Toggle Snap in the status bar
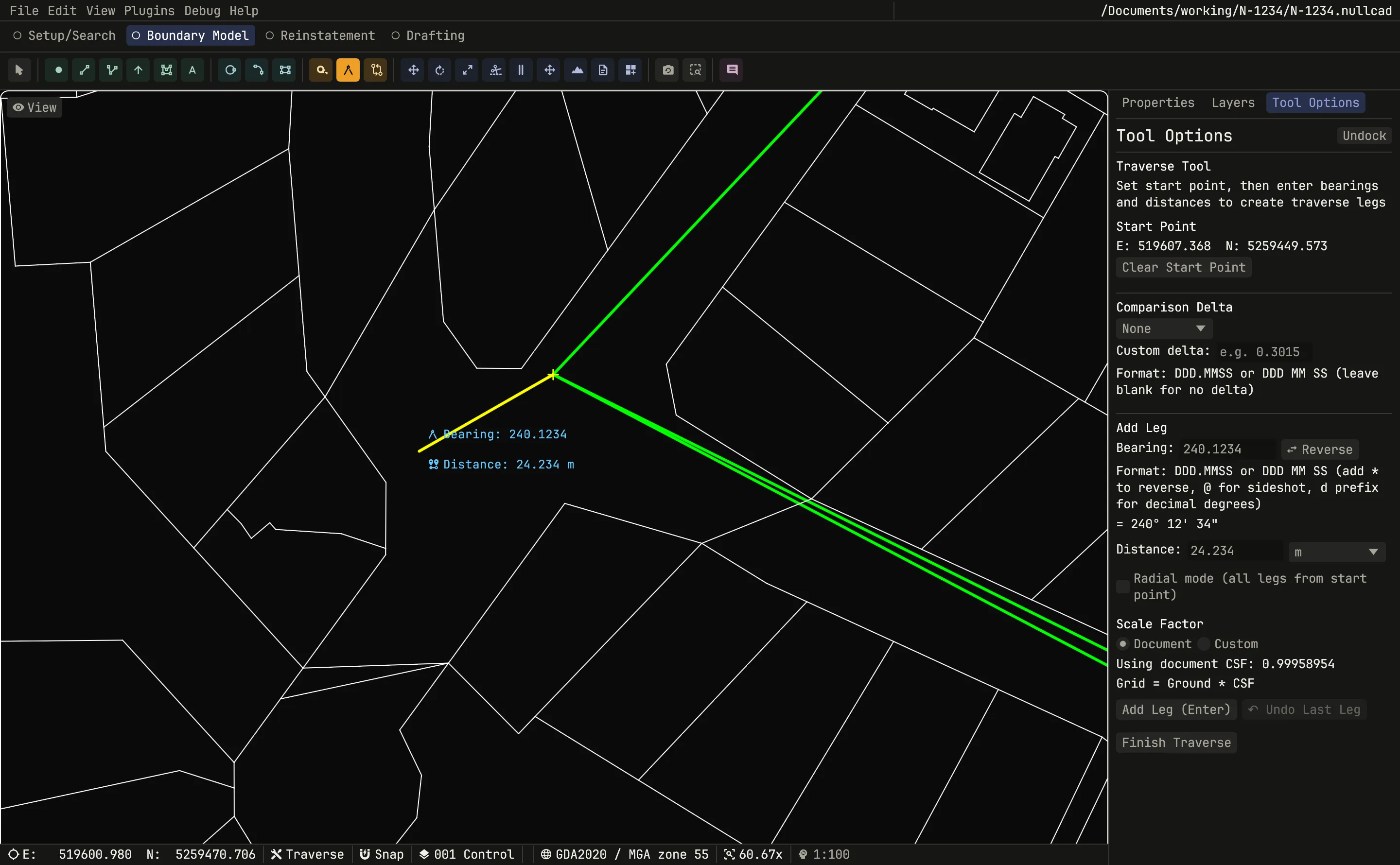1400x865 pixels. click(x=382, y=854)
